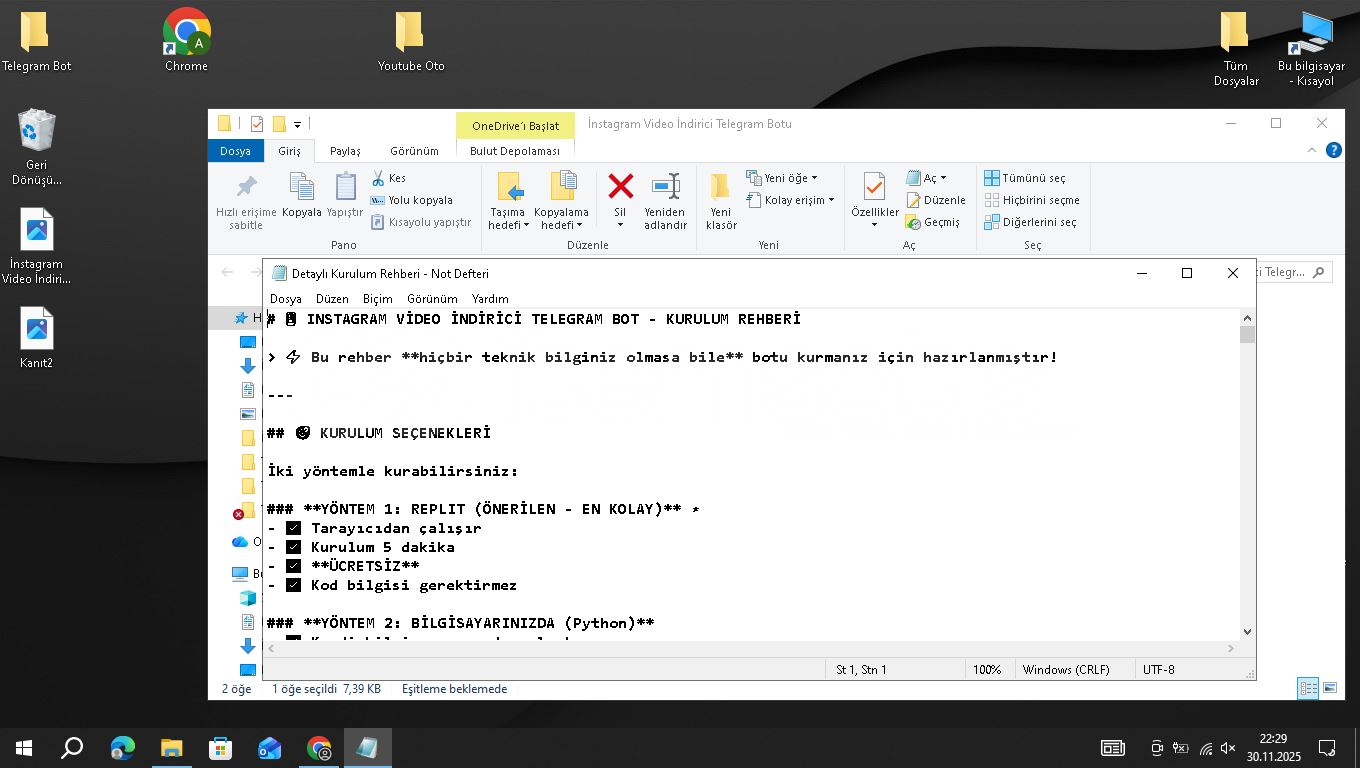Open the Explorer help question mark icon
1360x768 pixels.
point(1333,150)
